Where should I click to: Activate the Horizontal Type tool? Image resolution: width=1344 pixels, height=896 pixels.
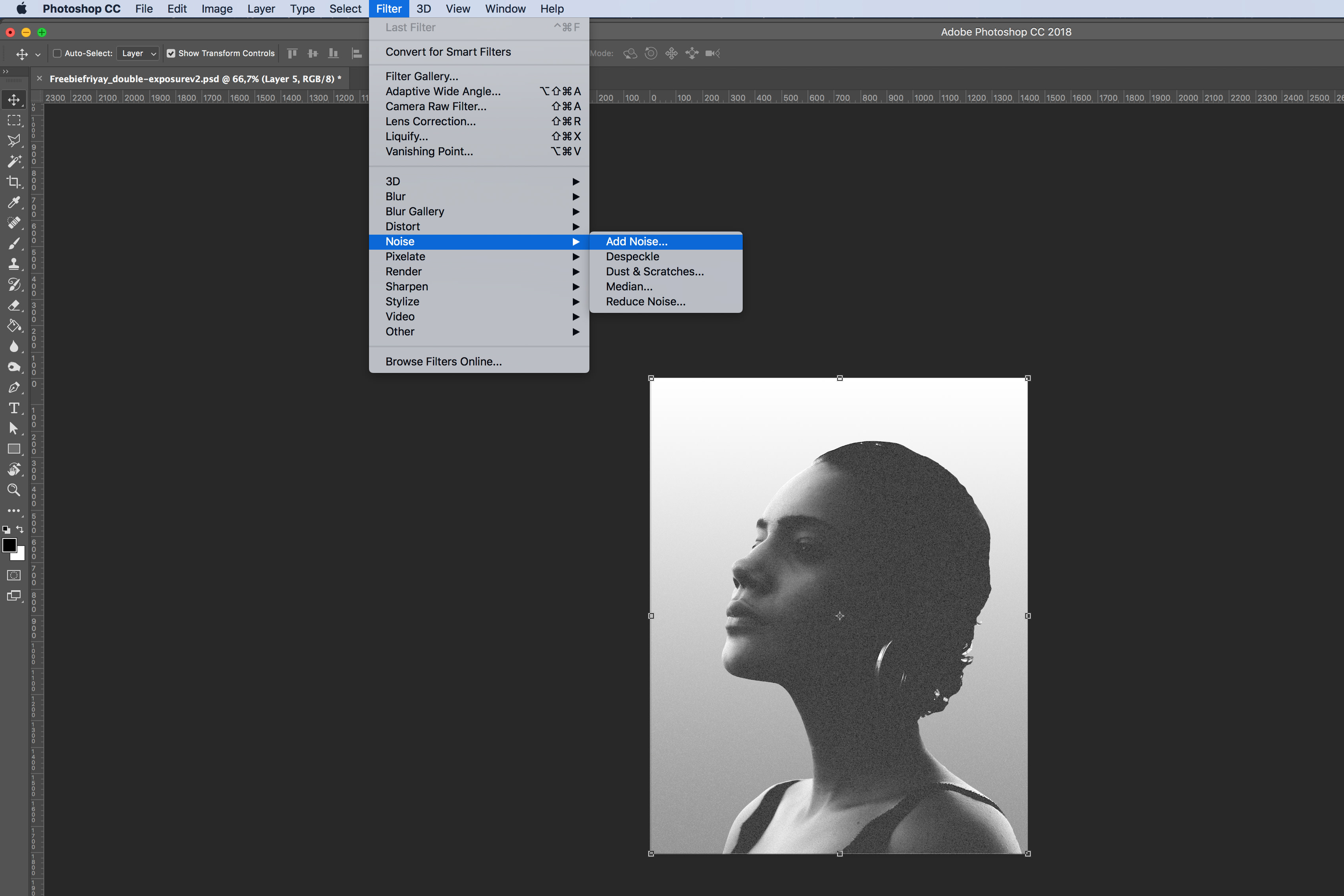coord(14,408)
